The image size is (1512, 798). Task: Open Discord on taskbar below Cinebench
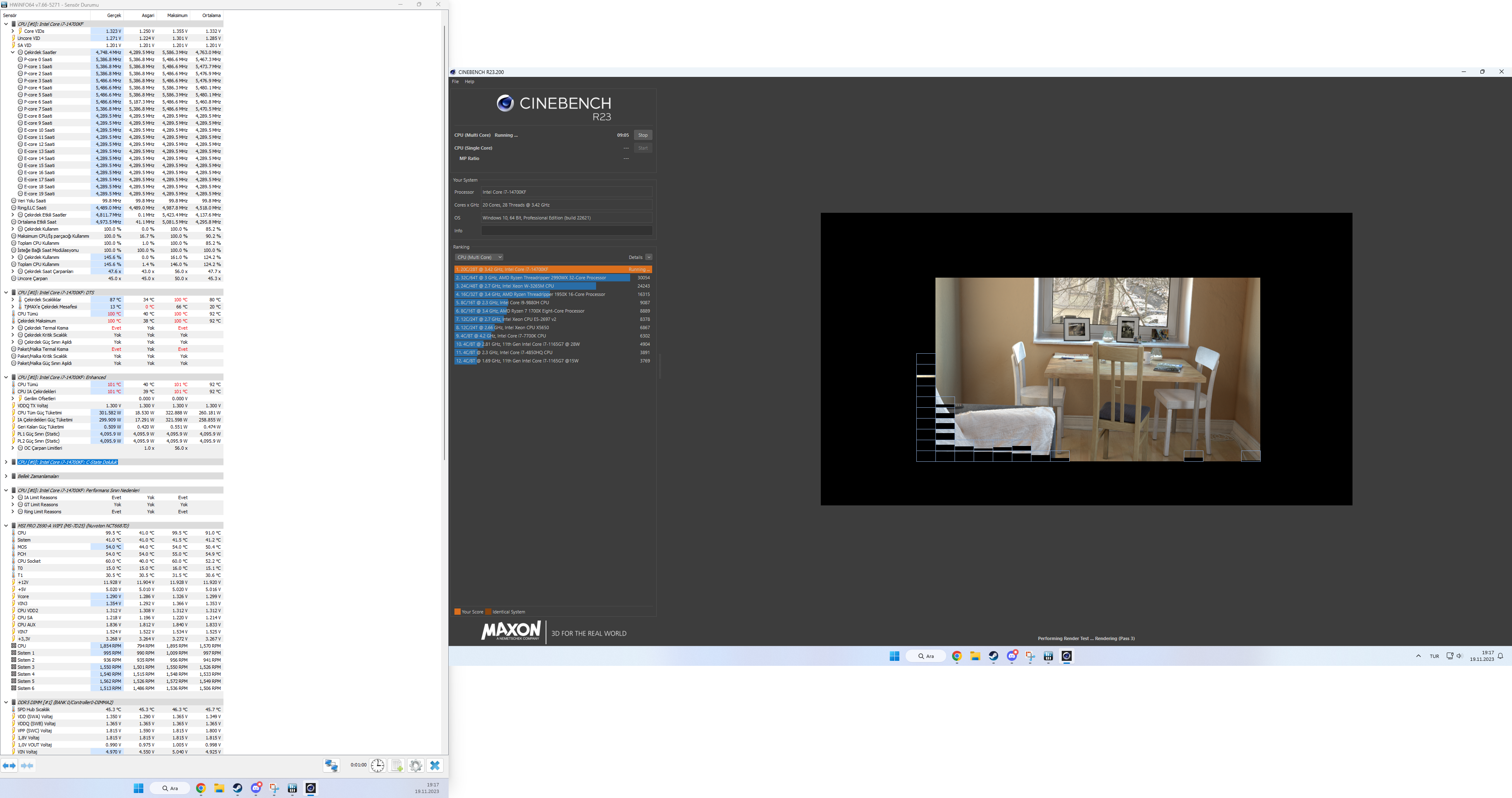[x=1012, y=657]
